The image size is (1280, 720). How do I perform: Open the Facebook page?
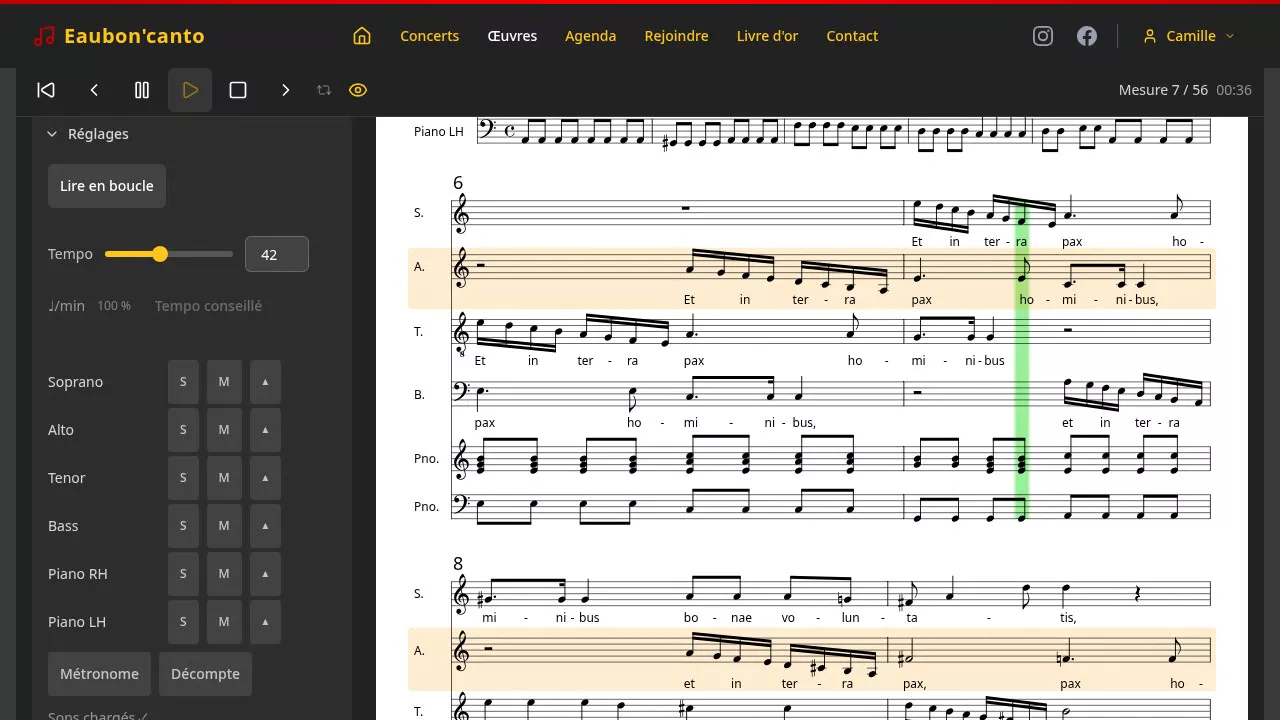pos(1087,36)
